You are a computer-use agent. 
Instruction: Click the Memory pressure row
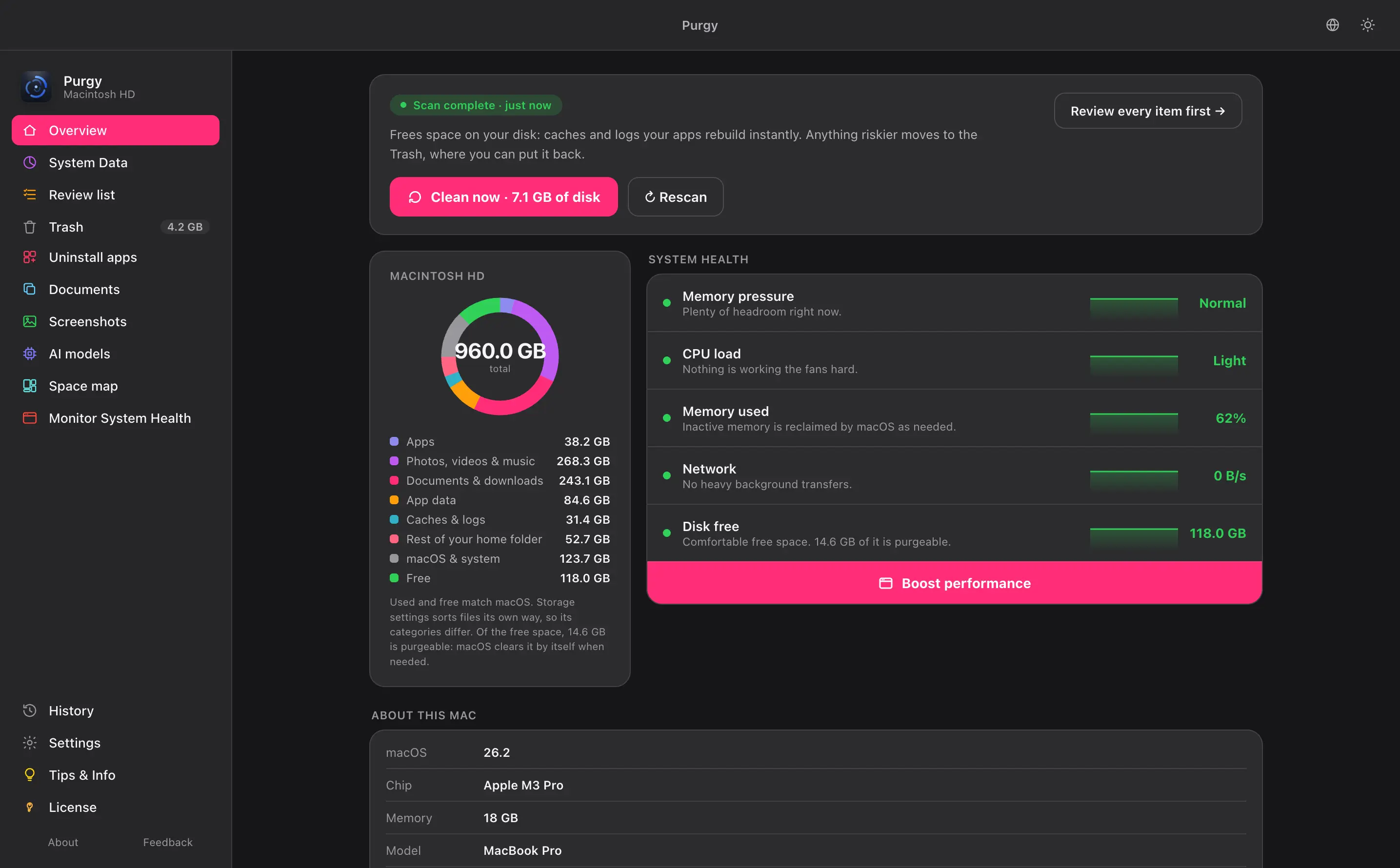[954, 303]
